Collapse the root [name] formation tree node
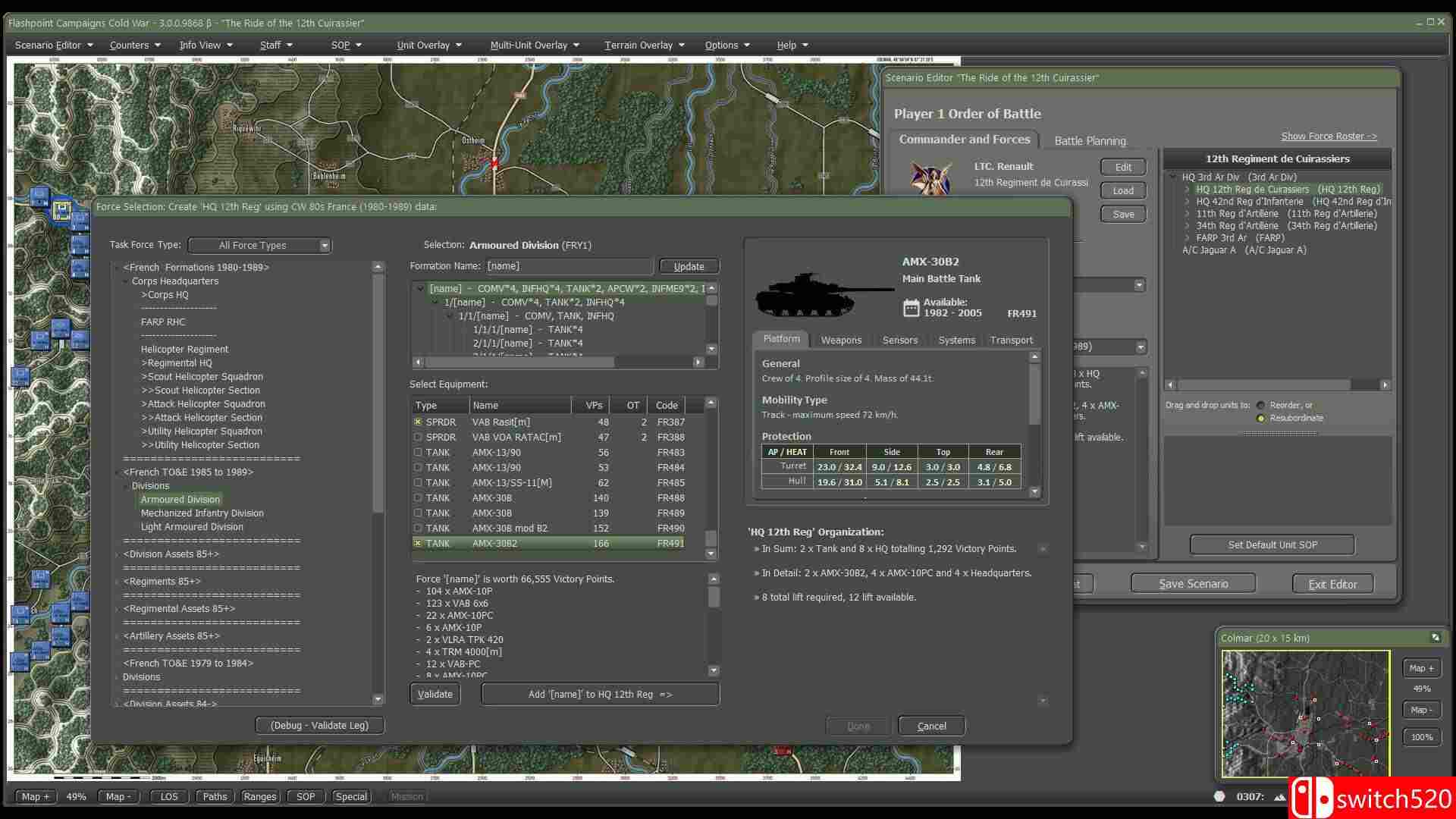Viewport: 1456px width, 819px height. [419, 288]
